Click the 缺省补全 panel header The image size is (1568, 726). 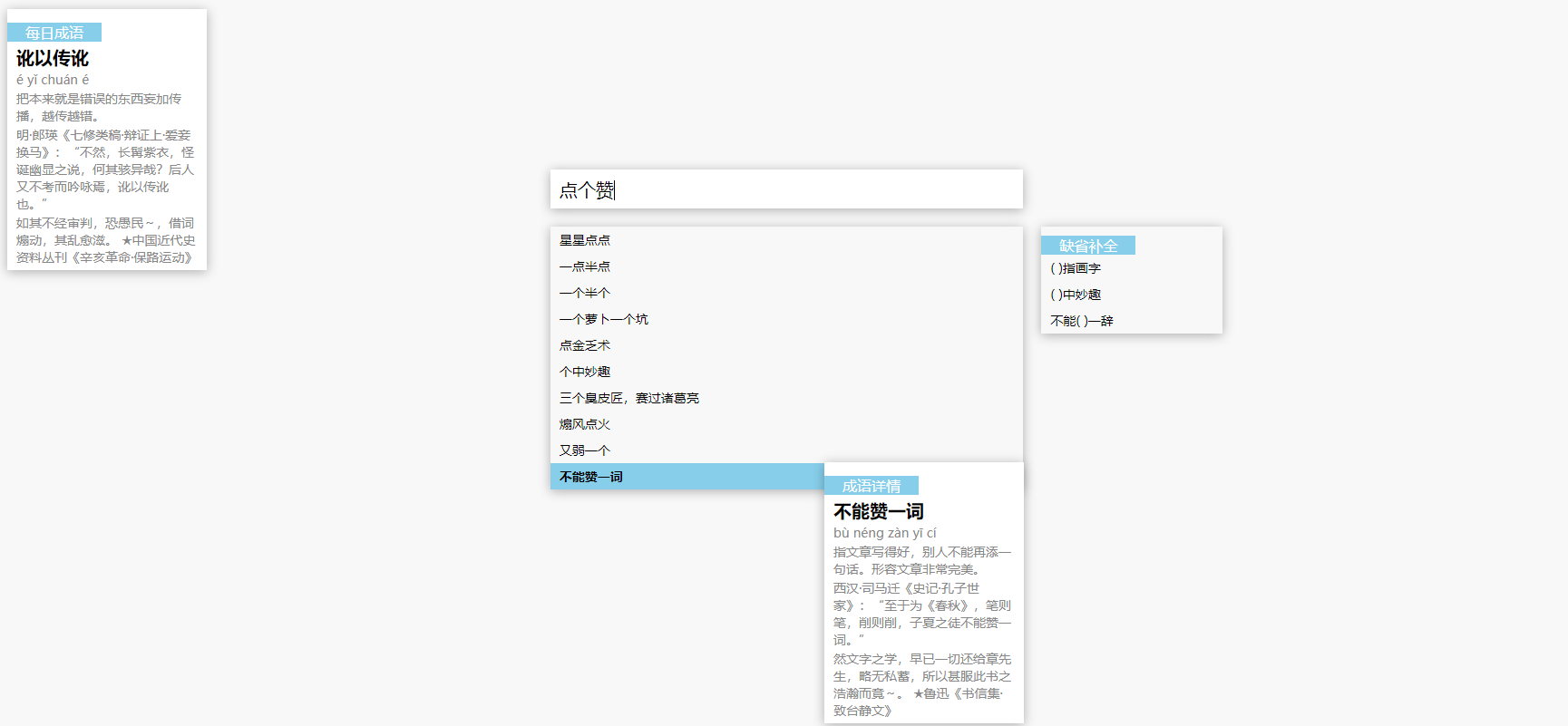(1088, 246)
